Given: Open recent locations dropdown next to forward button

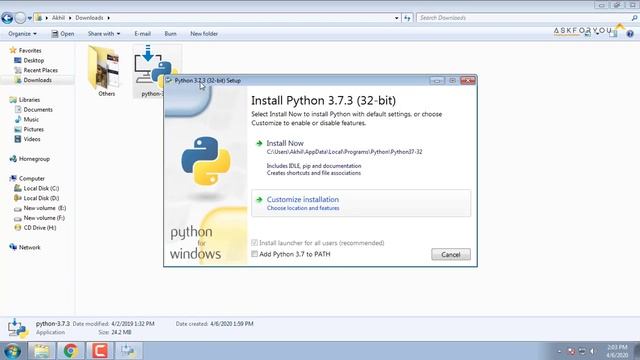Looking at the screenshot, I should pos(30,18).
